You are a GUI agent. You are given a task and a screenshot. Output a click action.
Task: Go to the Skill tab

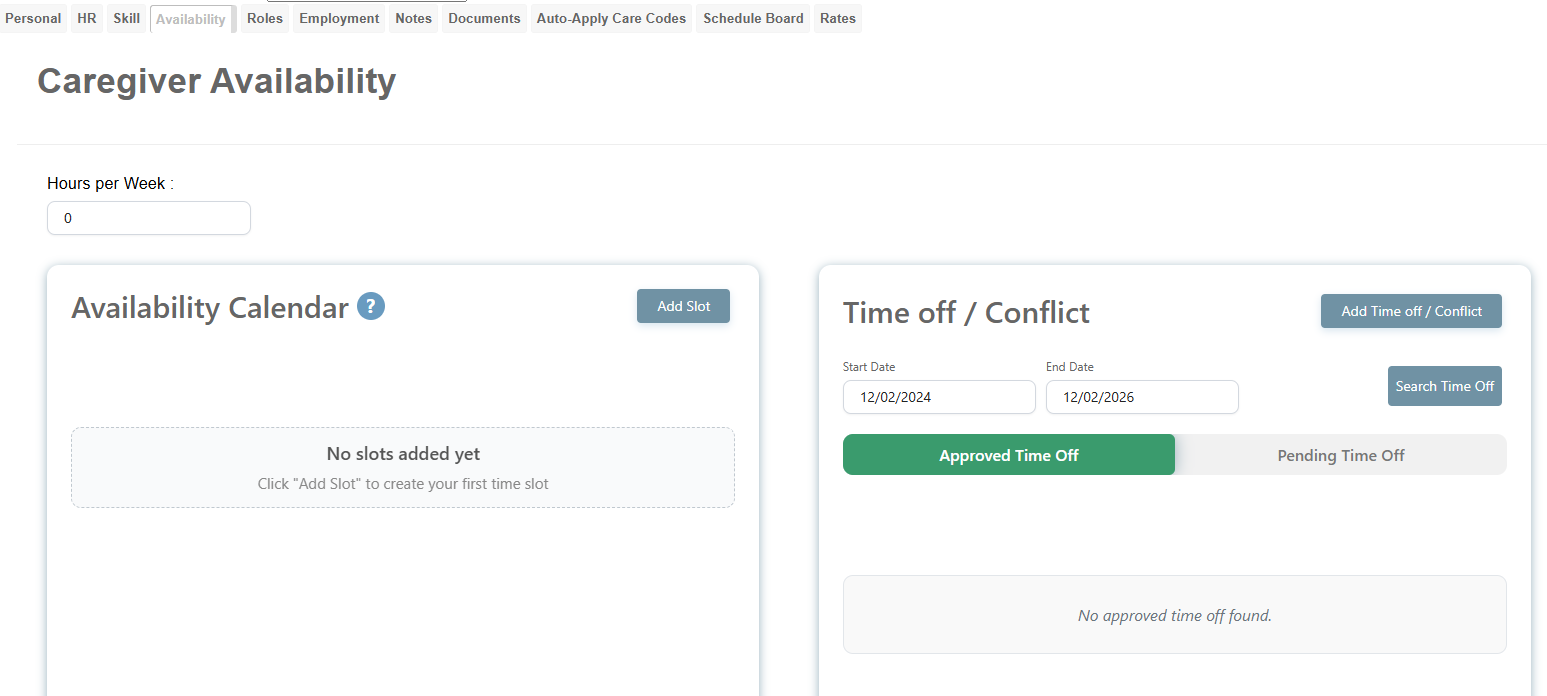pos(127,19)
